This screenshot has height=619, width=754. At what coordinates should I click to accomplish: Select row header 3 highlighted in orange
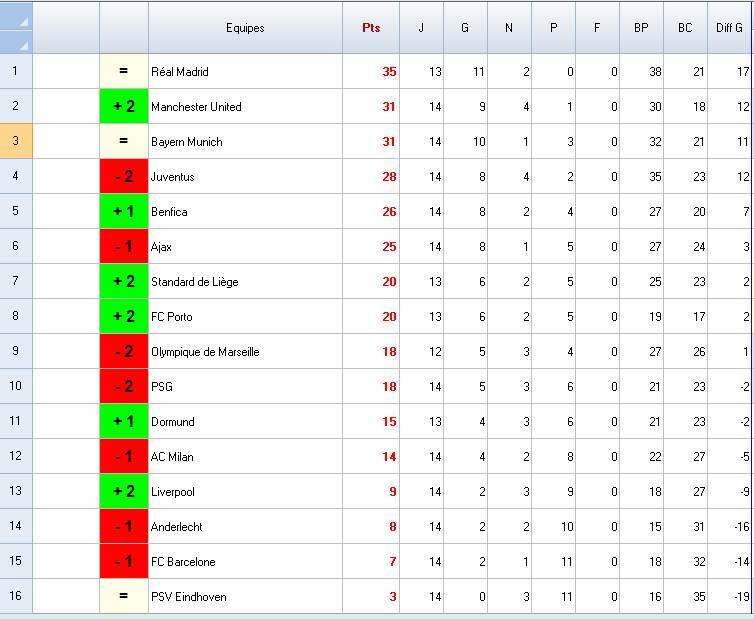[16, 141]
